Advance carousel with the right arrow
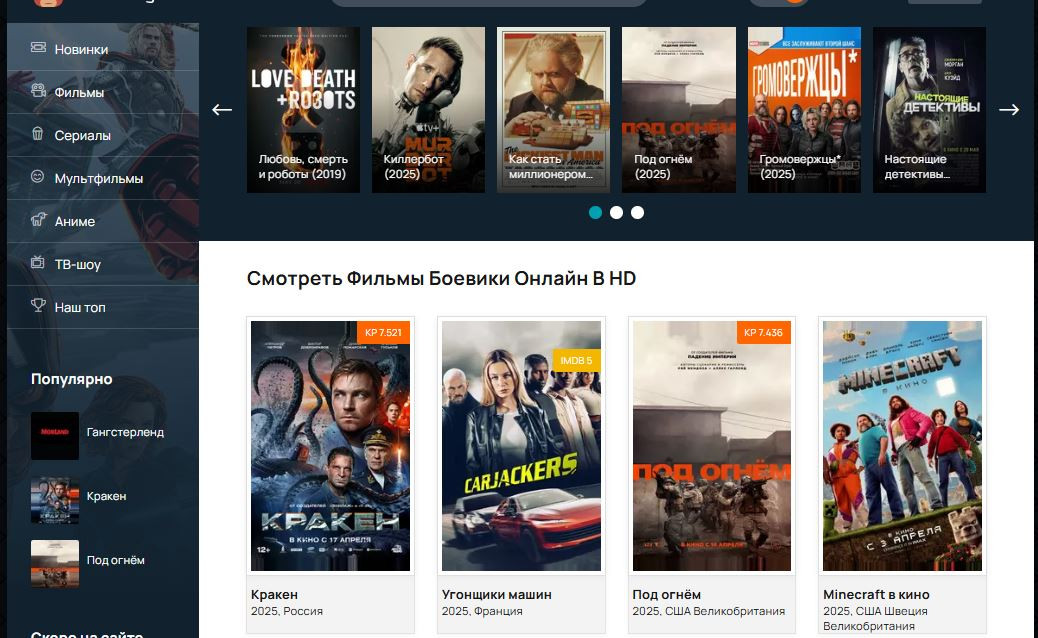 pos(1009,110)
